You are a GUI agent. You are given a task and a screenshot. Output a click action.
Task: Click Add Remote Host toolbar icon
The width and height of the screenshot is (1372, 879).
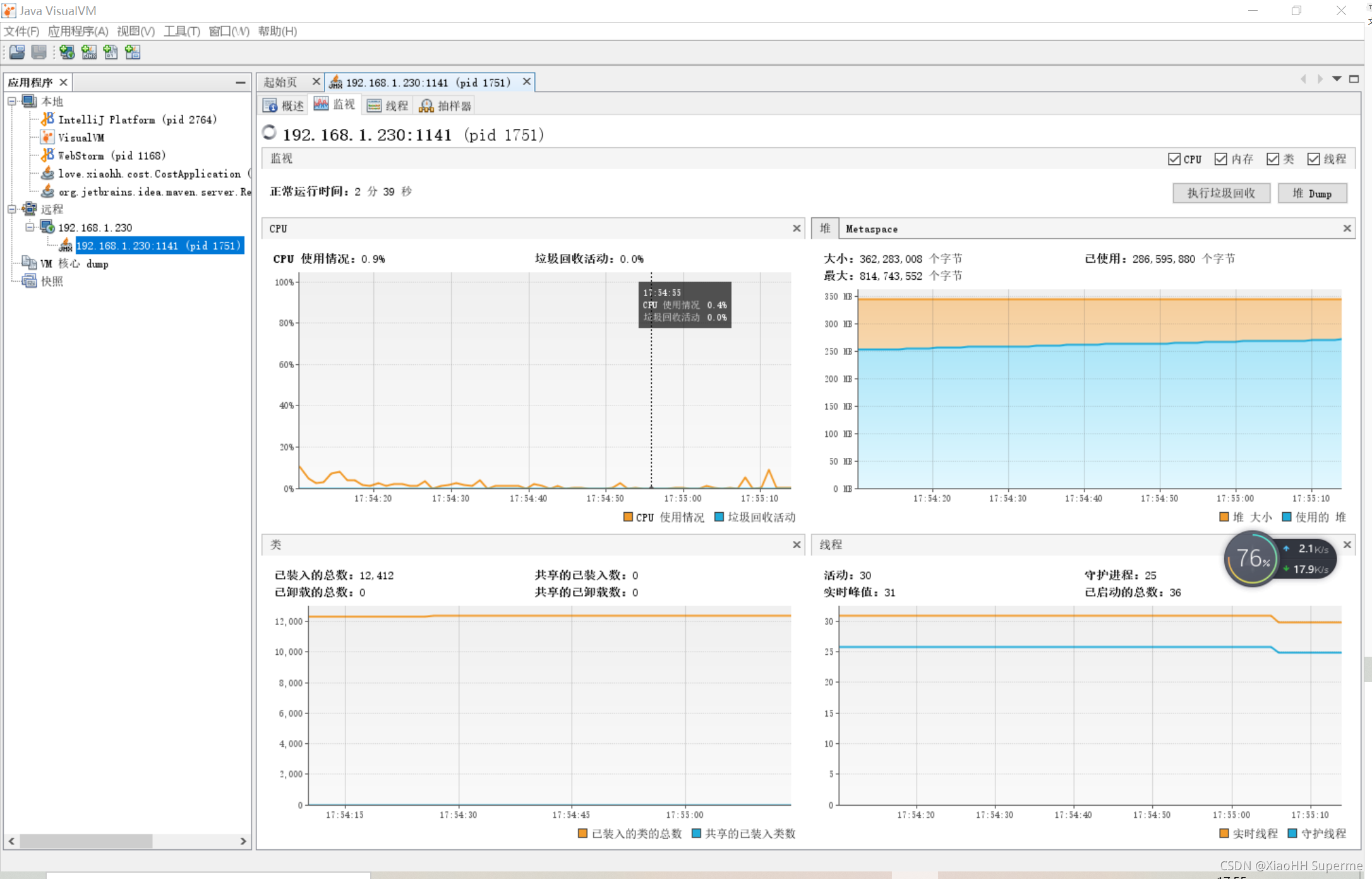pyautogui.click(x=67, y=52)
